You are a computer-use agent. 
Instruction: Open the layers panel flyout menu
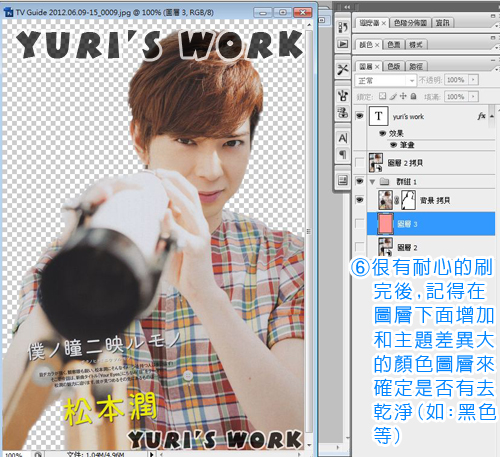coord(497,69)
